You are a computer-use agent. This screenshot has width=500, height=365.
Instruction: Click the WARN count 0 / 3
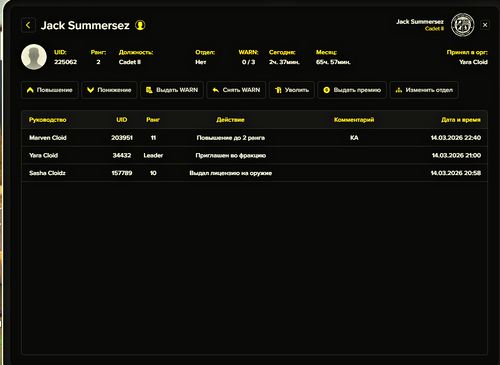[249, 62]
